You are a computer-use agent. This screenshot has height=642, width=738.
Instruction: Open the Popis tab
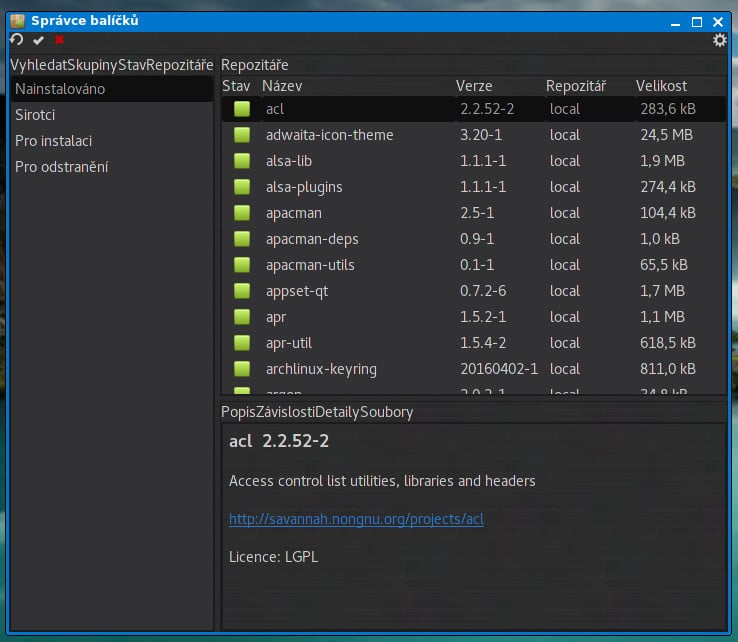pos(238,412)
